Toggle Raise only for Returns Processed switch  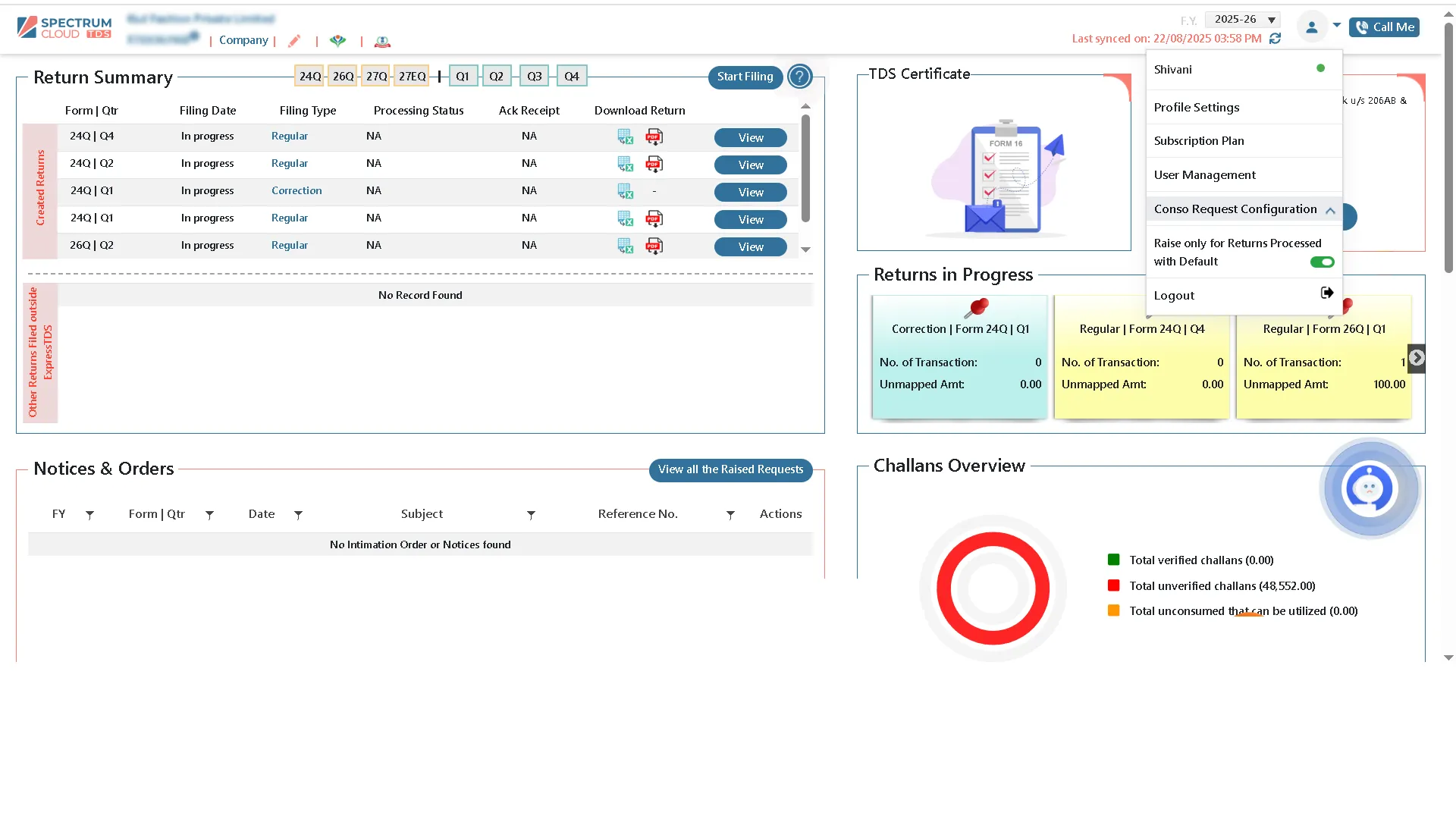coord(1322,262)
